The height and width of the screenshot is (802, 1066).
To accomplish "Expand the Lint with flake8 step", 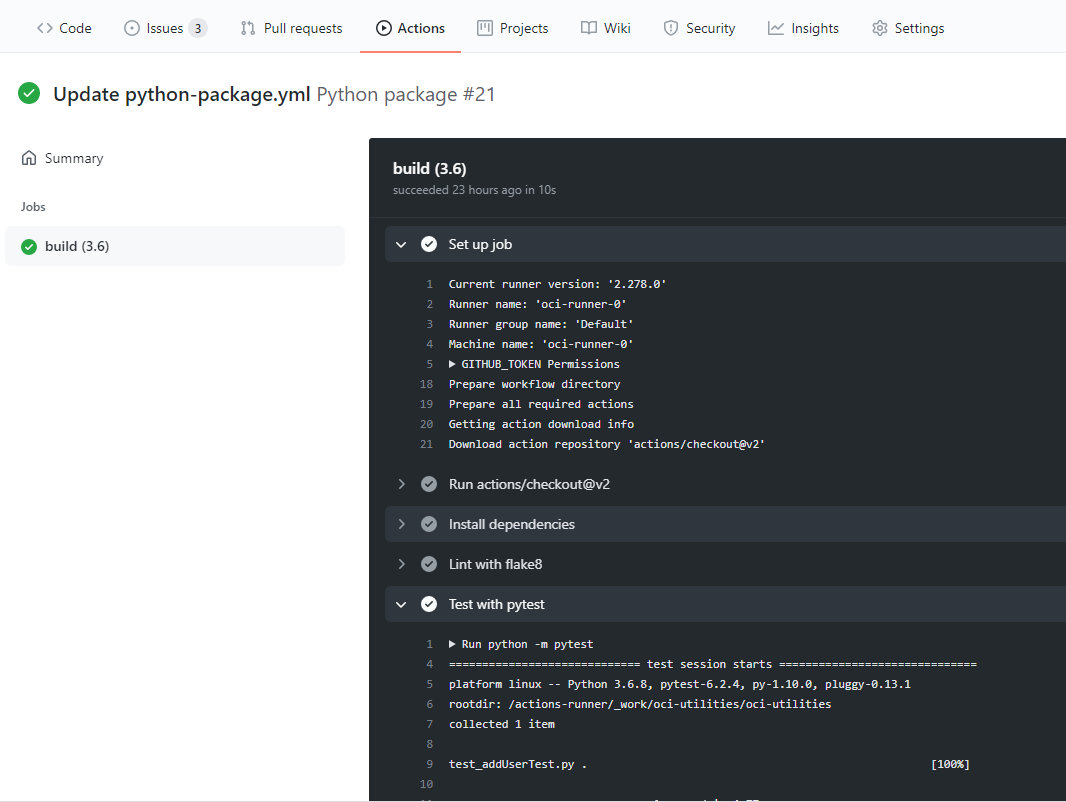I will (401, 564).
